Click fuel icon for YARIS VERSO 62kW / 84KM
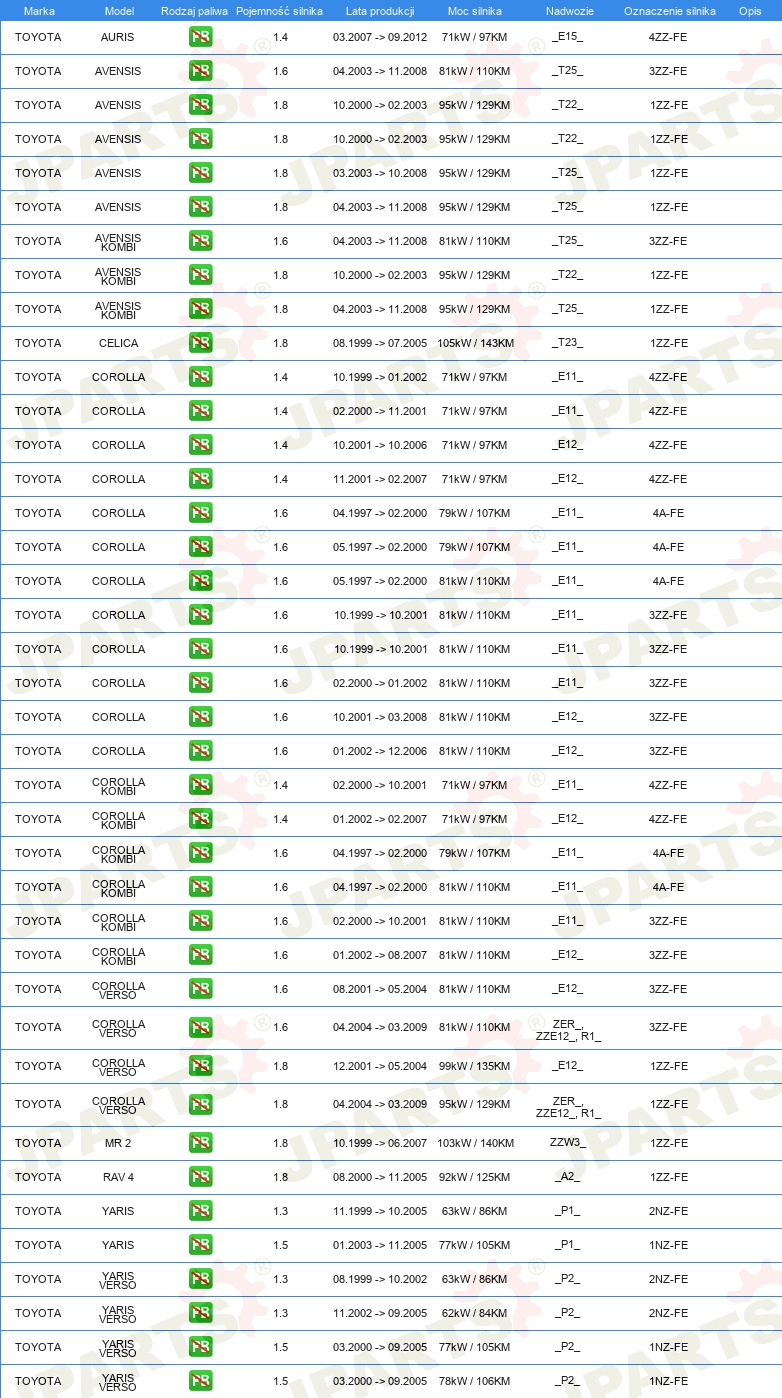The height and width of the screenshot is (1398, 782). [200, 1313]
